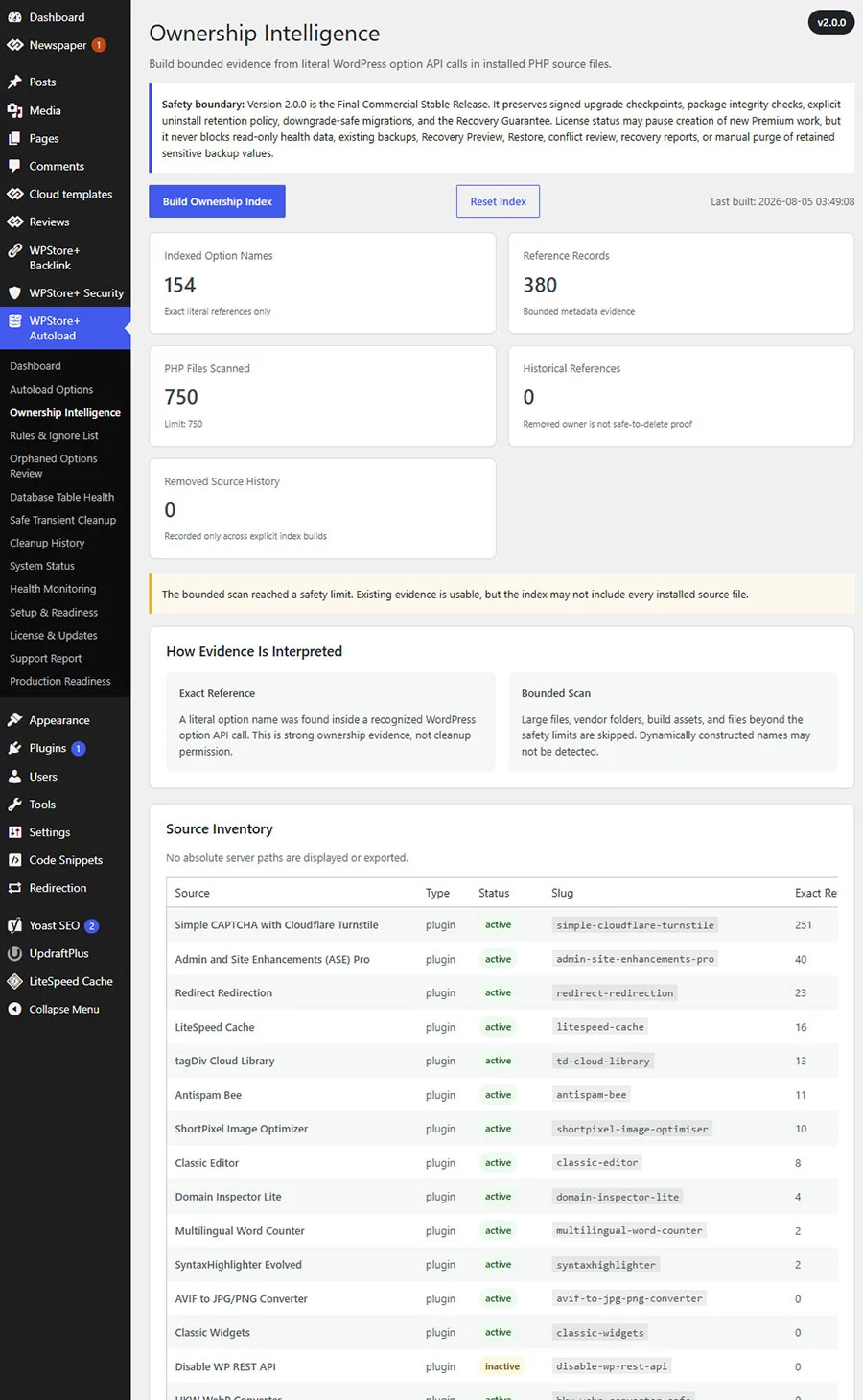Click the PHP Files Scanned card

pyautogui.click(x=322, y=396)
